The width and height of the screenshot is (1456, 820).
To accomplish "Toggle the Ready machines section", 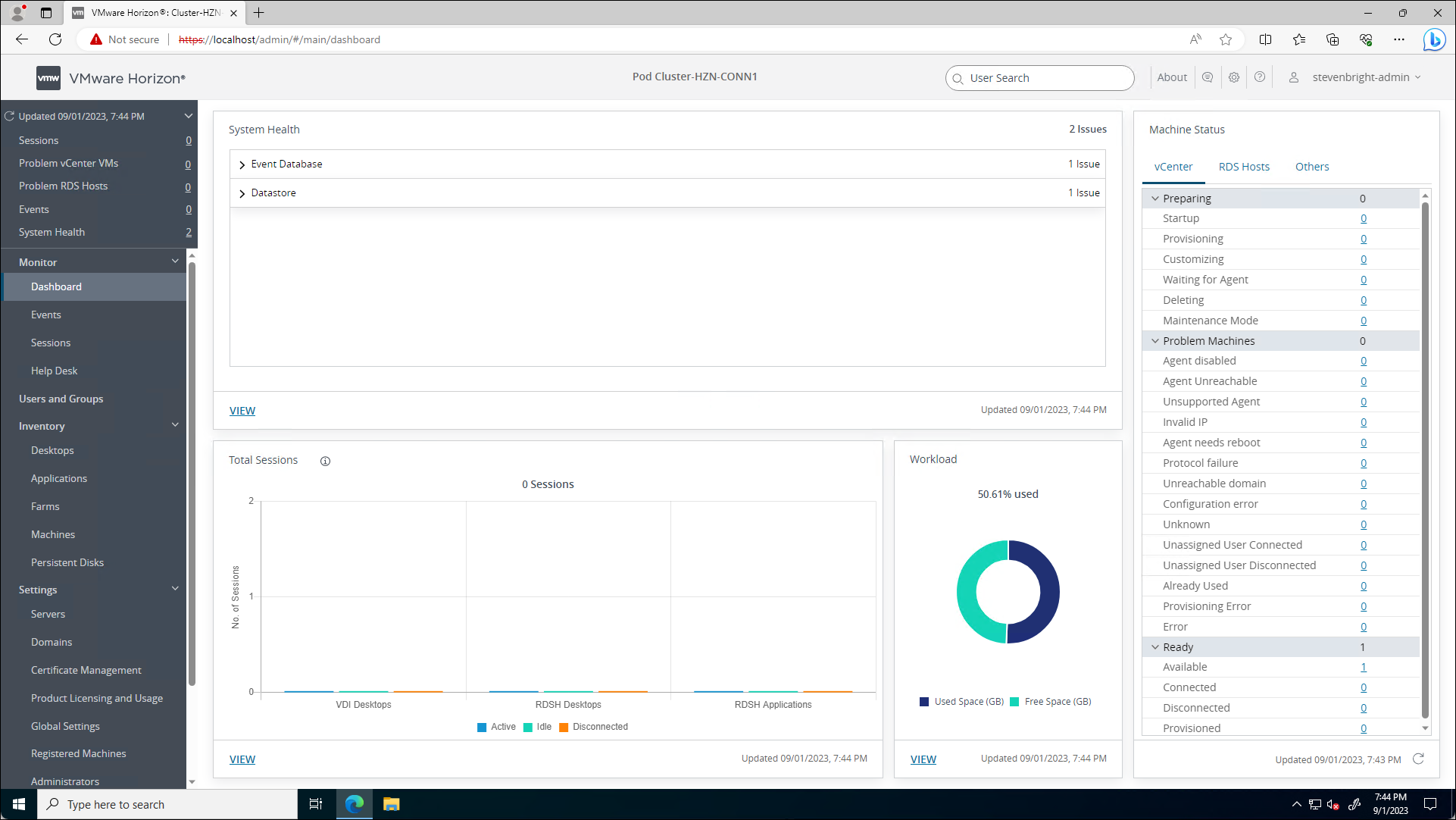I will [x=1155, y=646].
